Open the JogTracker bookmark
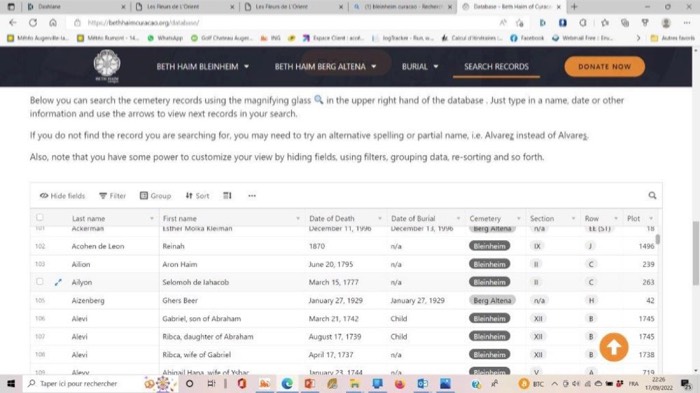 [403, 38]
